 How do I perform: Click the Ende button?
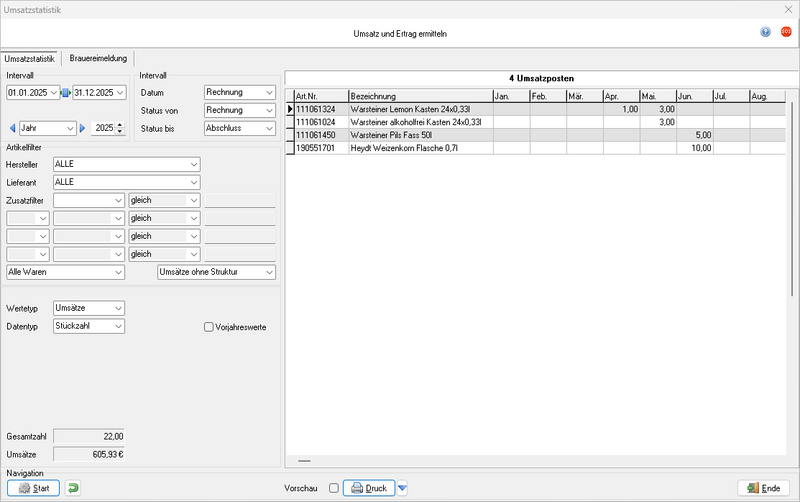[x=763, y=488]
